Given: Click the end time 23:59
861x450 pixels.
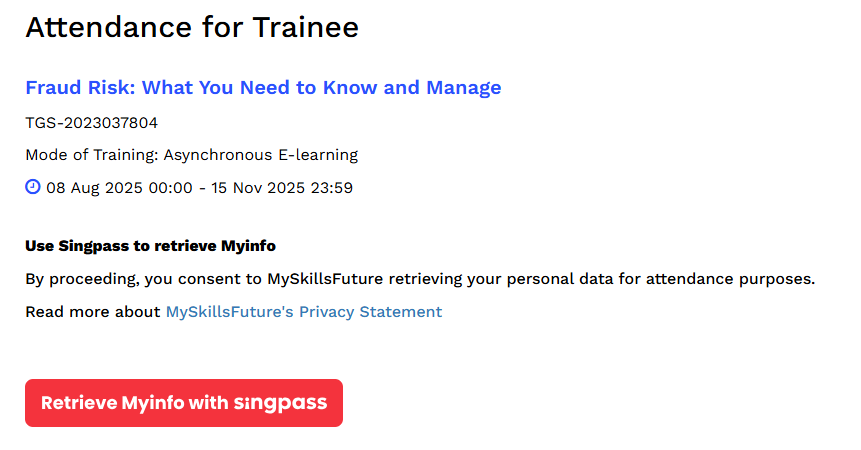Looking at the screenshot, I should coord(332,187).
